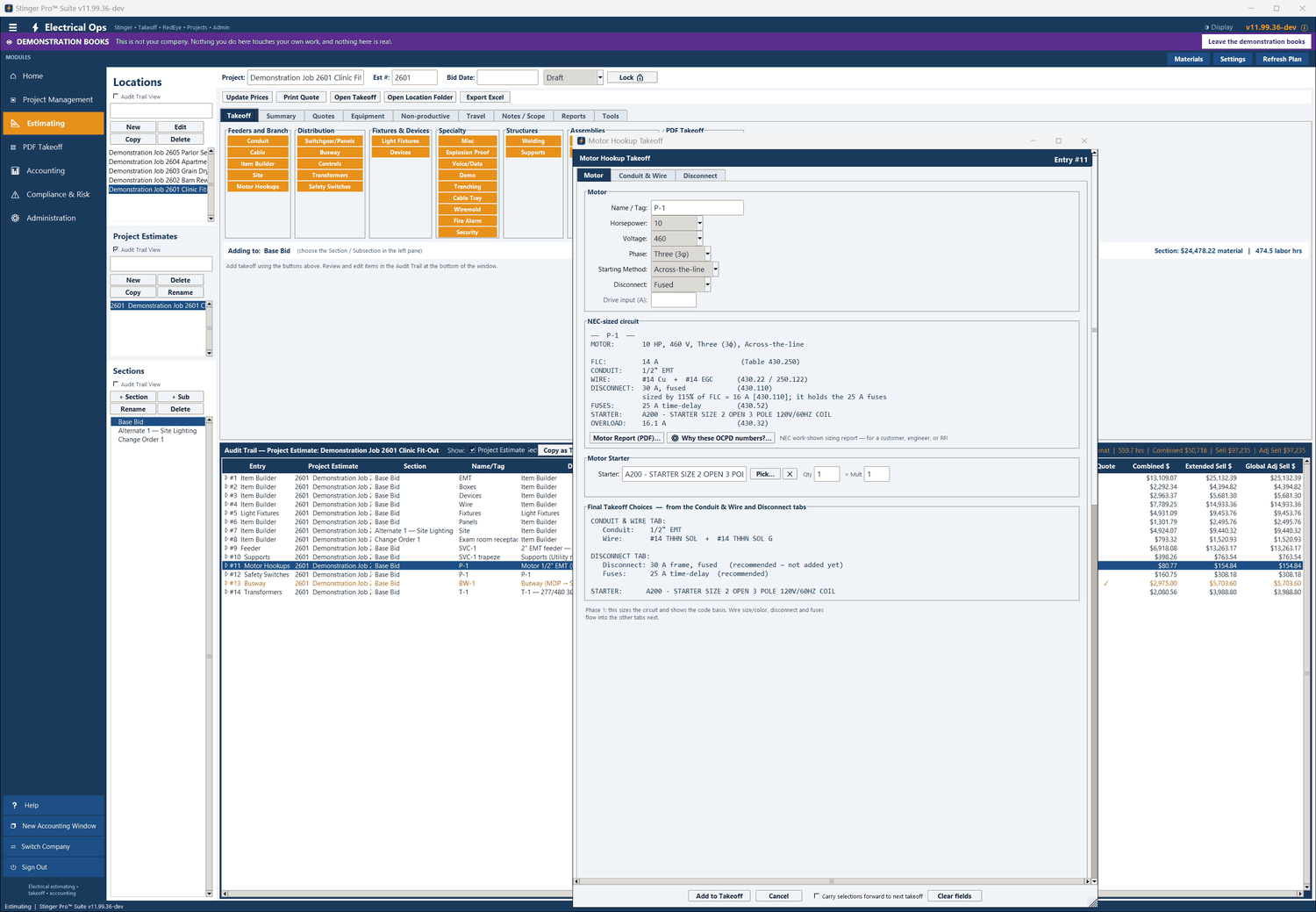Click the Why these OCPD numbers icon
This screenshot has height=912, width=1316.
coord(675,438)
